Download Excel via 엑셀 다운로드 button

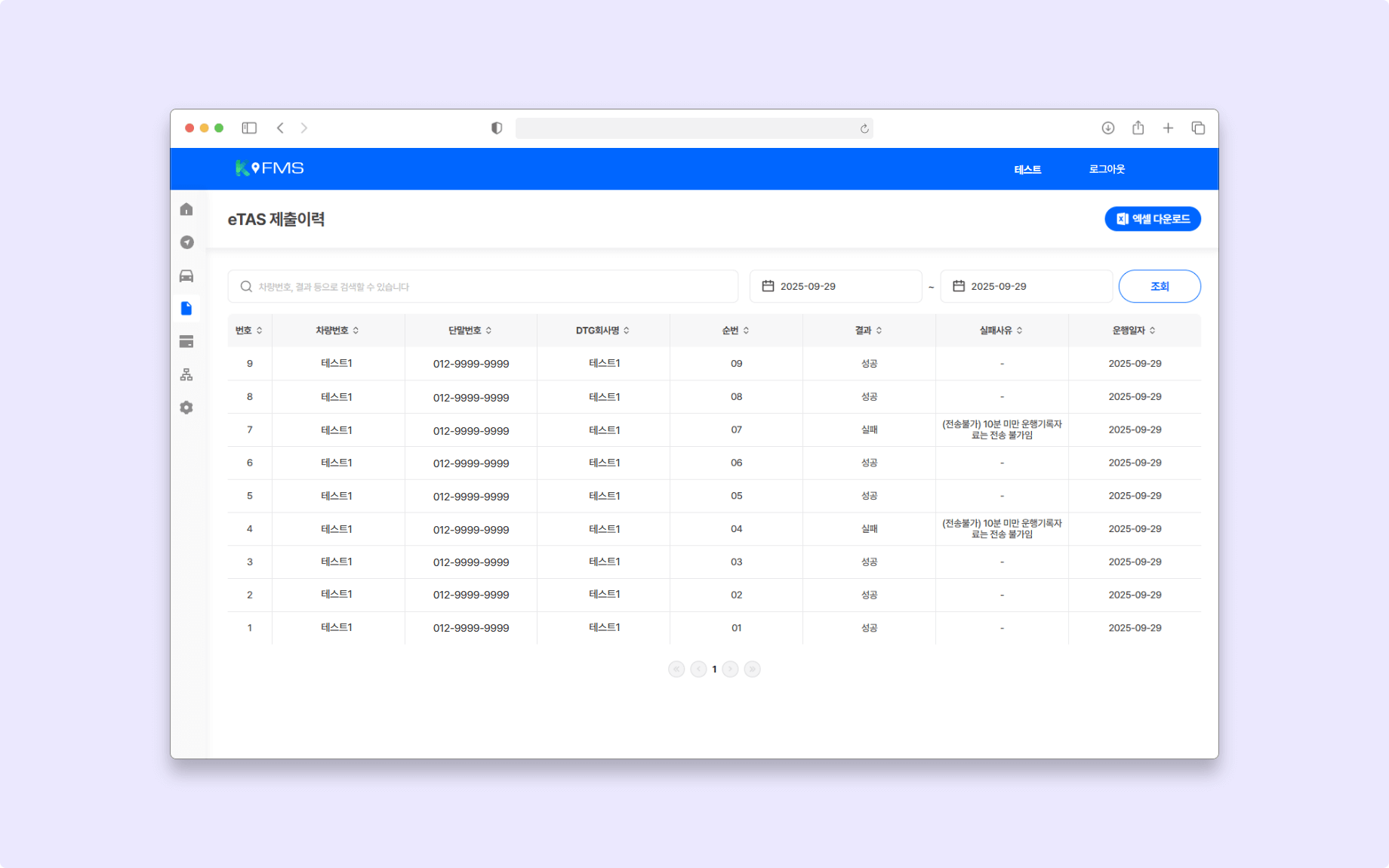coord(1152,219)
